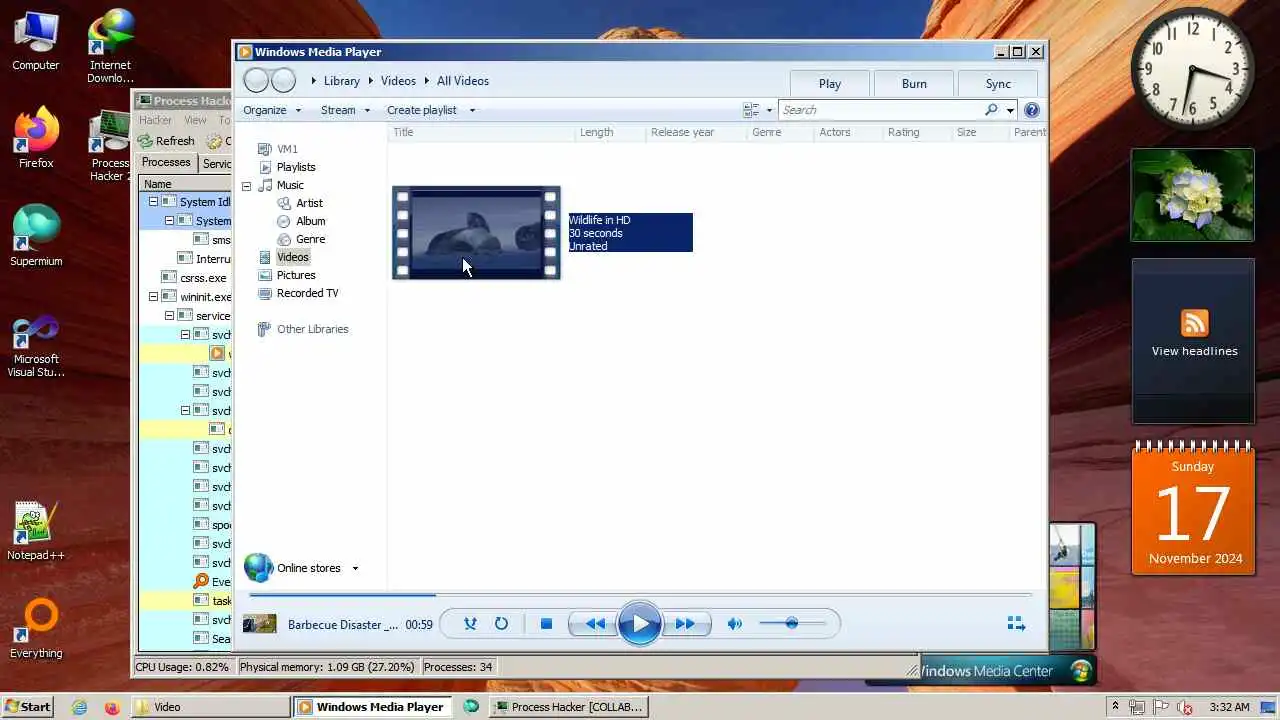Sort by the Rating column header
Image resolution: width=1280 pixels, height=720 pixels.
coord(917,132)
